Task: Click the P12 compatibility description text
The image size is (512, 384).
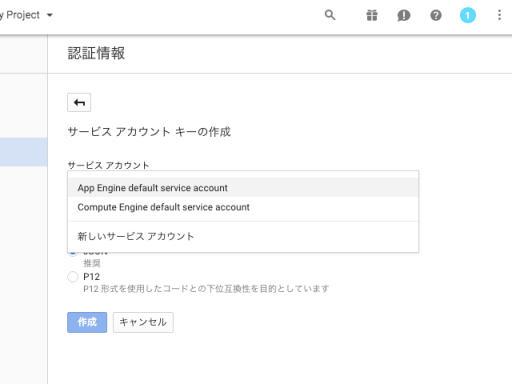Action: [206, 289]
